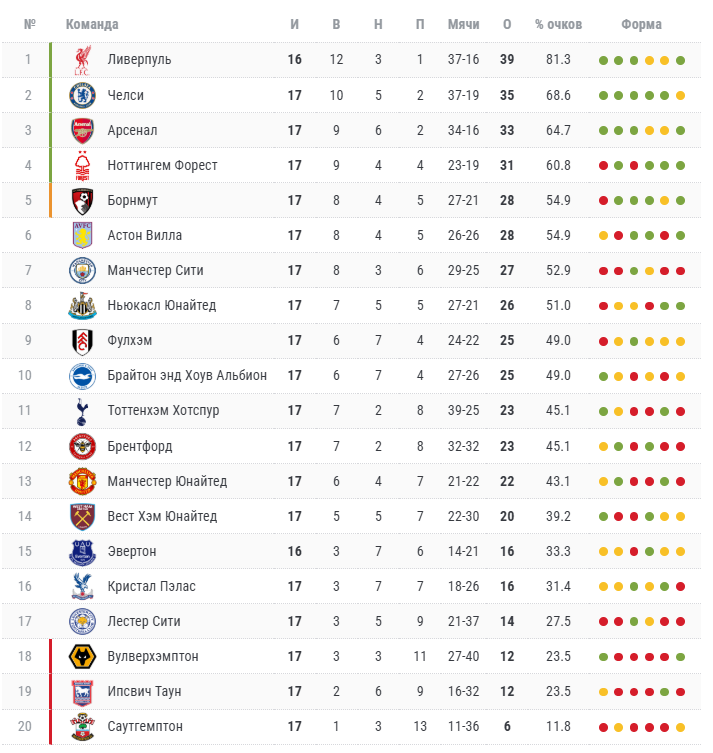
Task: Click the Chelsea club crest
Action: pyautogui.click(x=82, y=95)
